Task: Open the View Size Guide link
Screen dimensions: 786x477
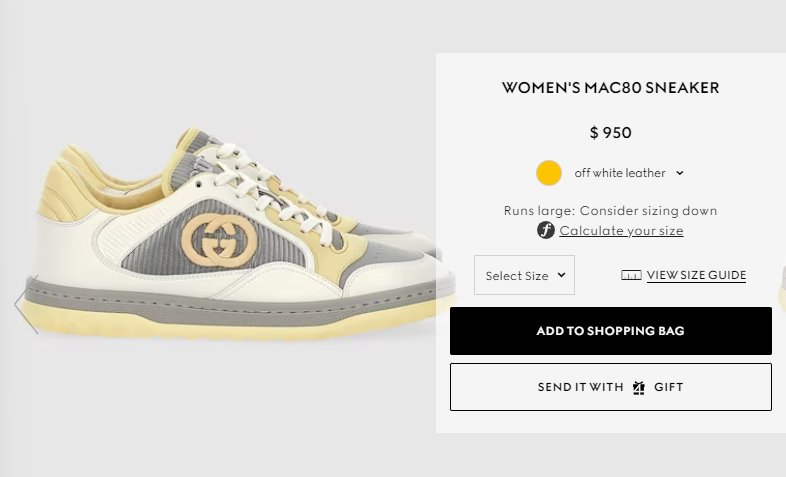Action: pyautogui.click(x=696, y=275)
